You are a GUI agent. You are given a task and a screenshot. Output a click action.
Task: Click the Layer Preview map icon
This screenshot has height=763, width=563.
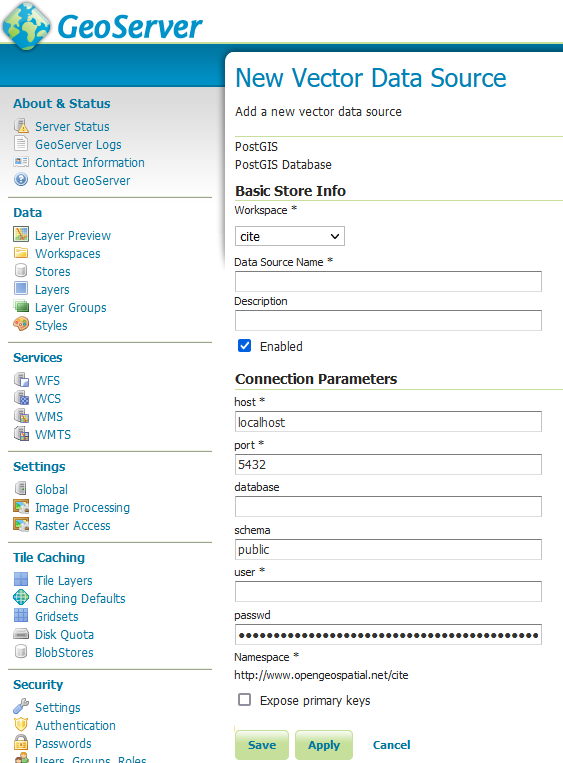[21, 235]
